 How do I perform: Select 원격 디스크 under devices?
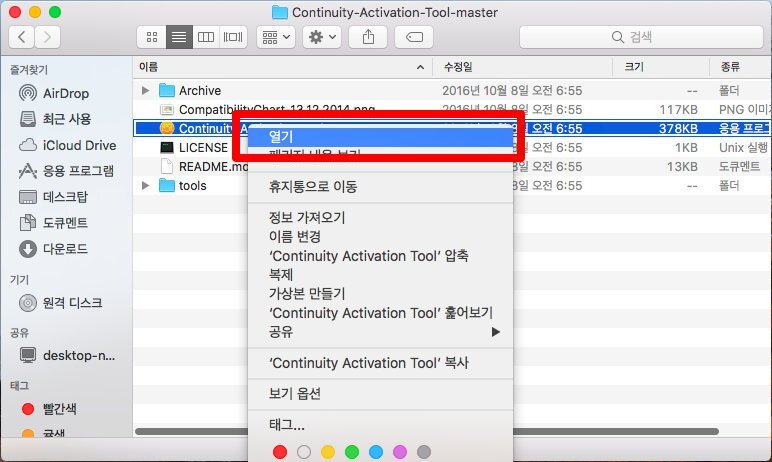(61, 302)
